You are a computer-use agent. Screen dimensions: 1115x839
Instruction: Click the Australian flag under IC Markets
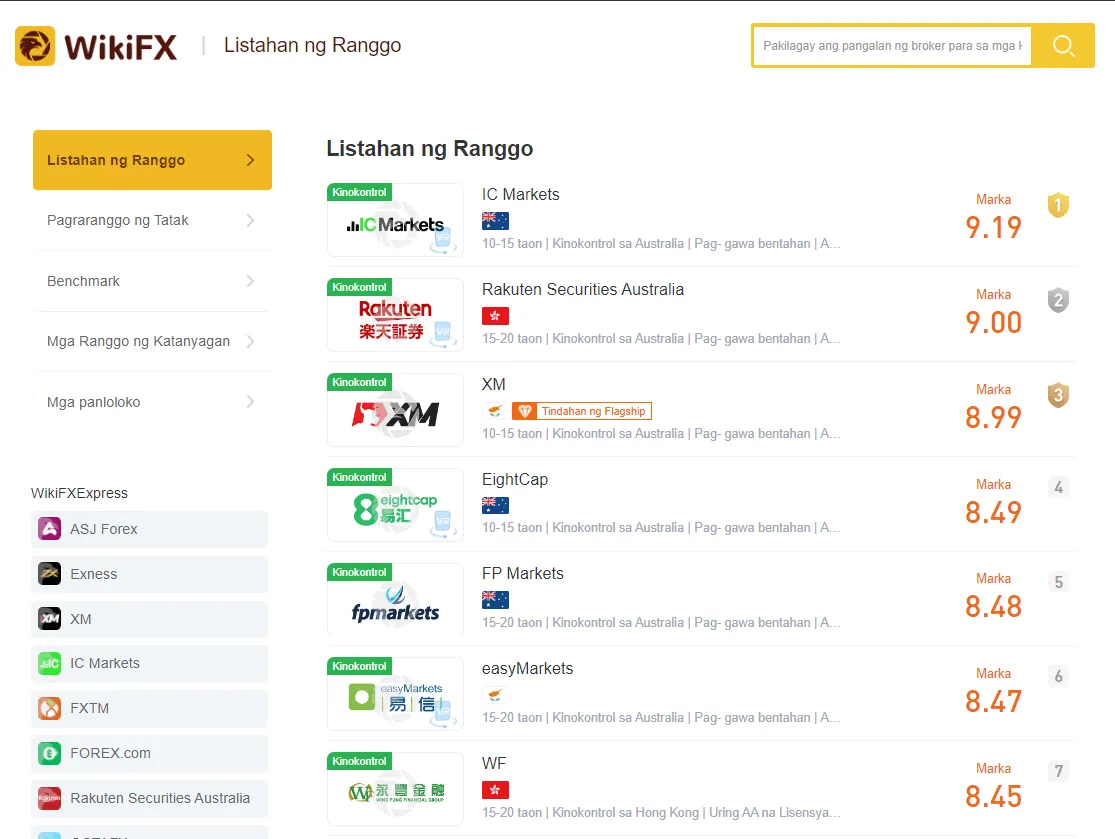coord(495,221)
